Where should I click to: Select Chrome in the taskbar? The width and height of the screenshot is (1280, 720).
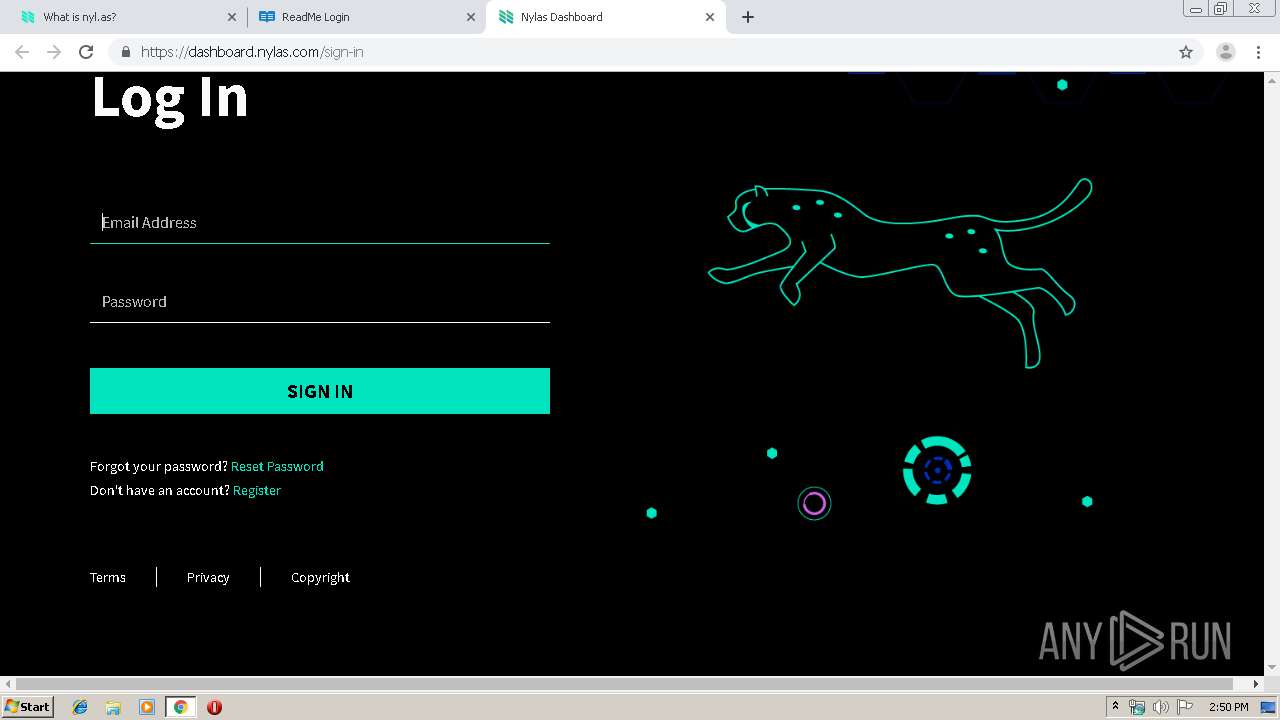(180, 707)
